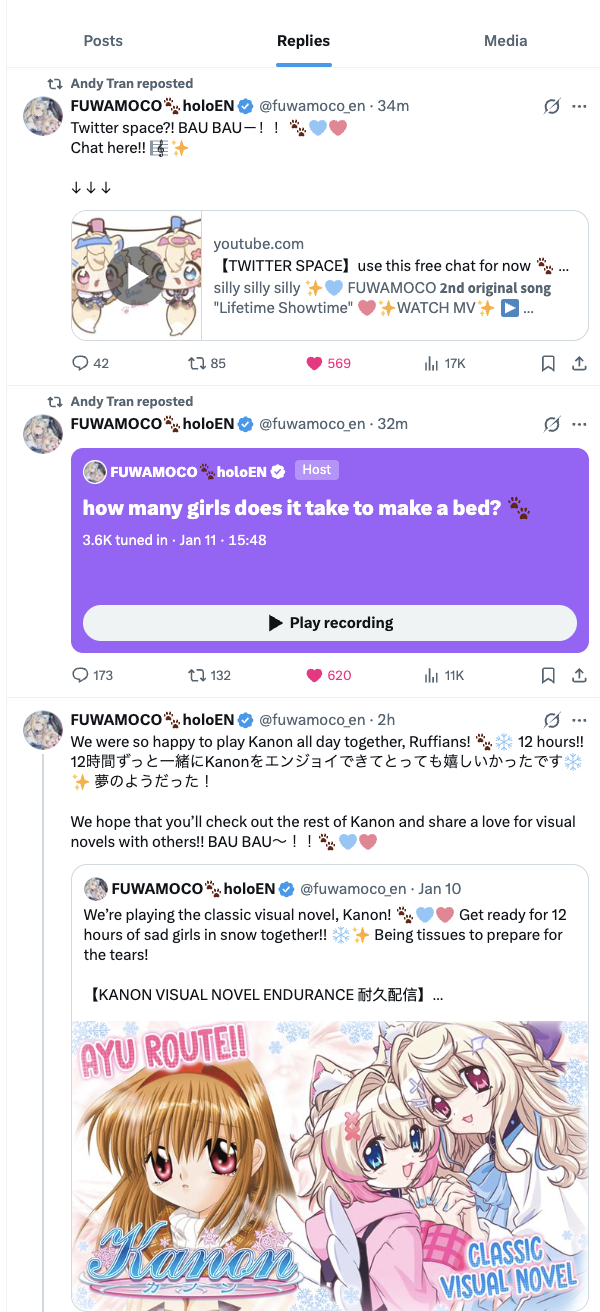Open reply icon on Twitter space chat post
This screenshot has width=600, height=1312.
point(81,364)
